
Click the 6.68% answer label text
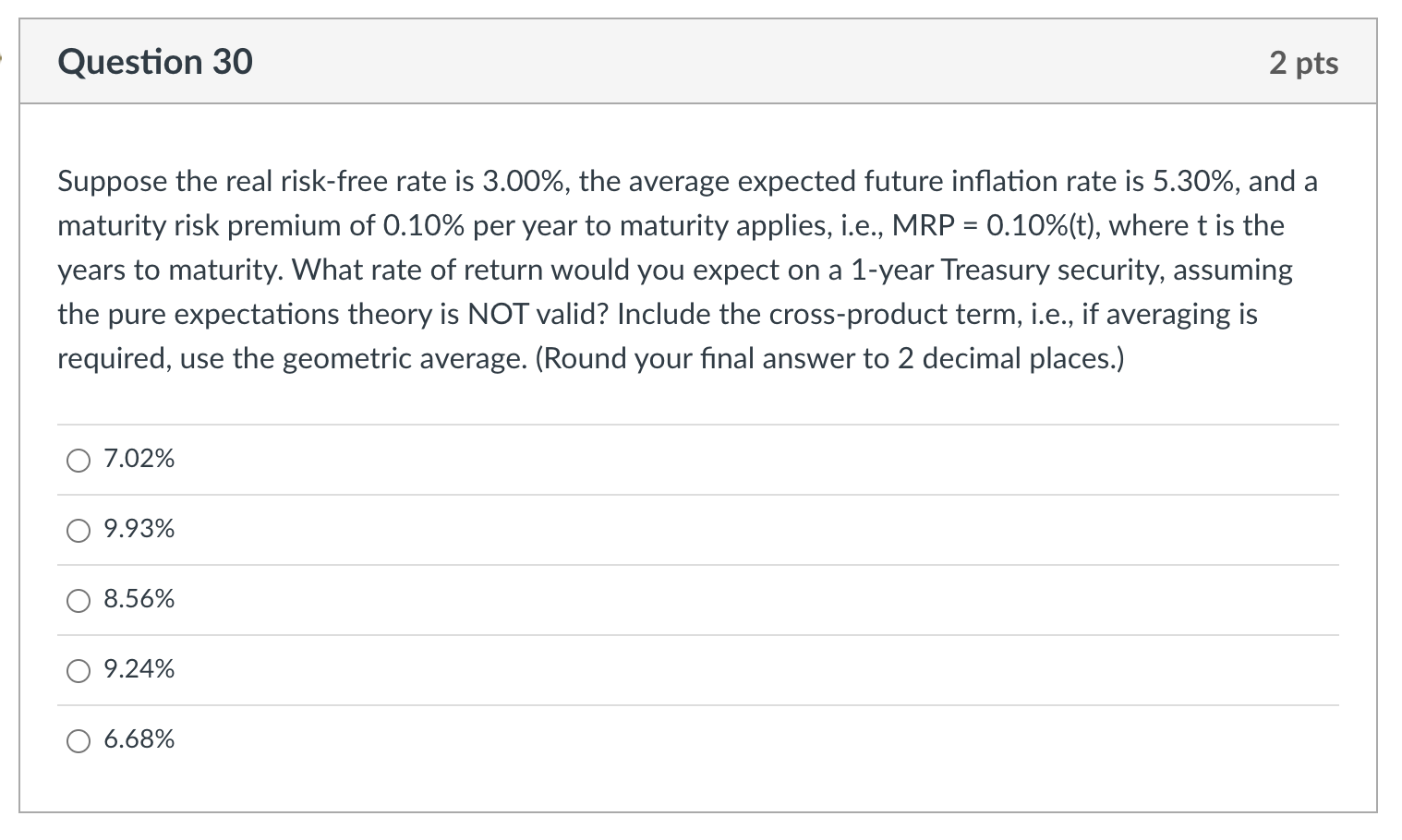coord(139,739)
